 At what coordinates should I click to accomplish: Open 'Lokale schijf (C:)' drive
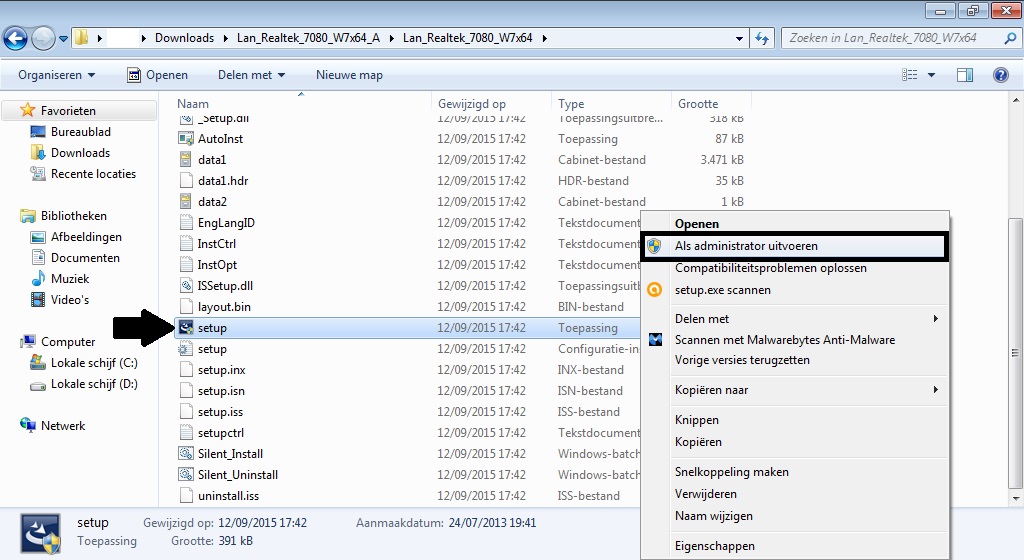(x=94, y=363)
